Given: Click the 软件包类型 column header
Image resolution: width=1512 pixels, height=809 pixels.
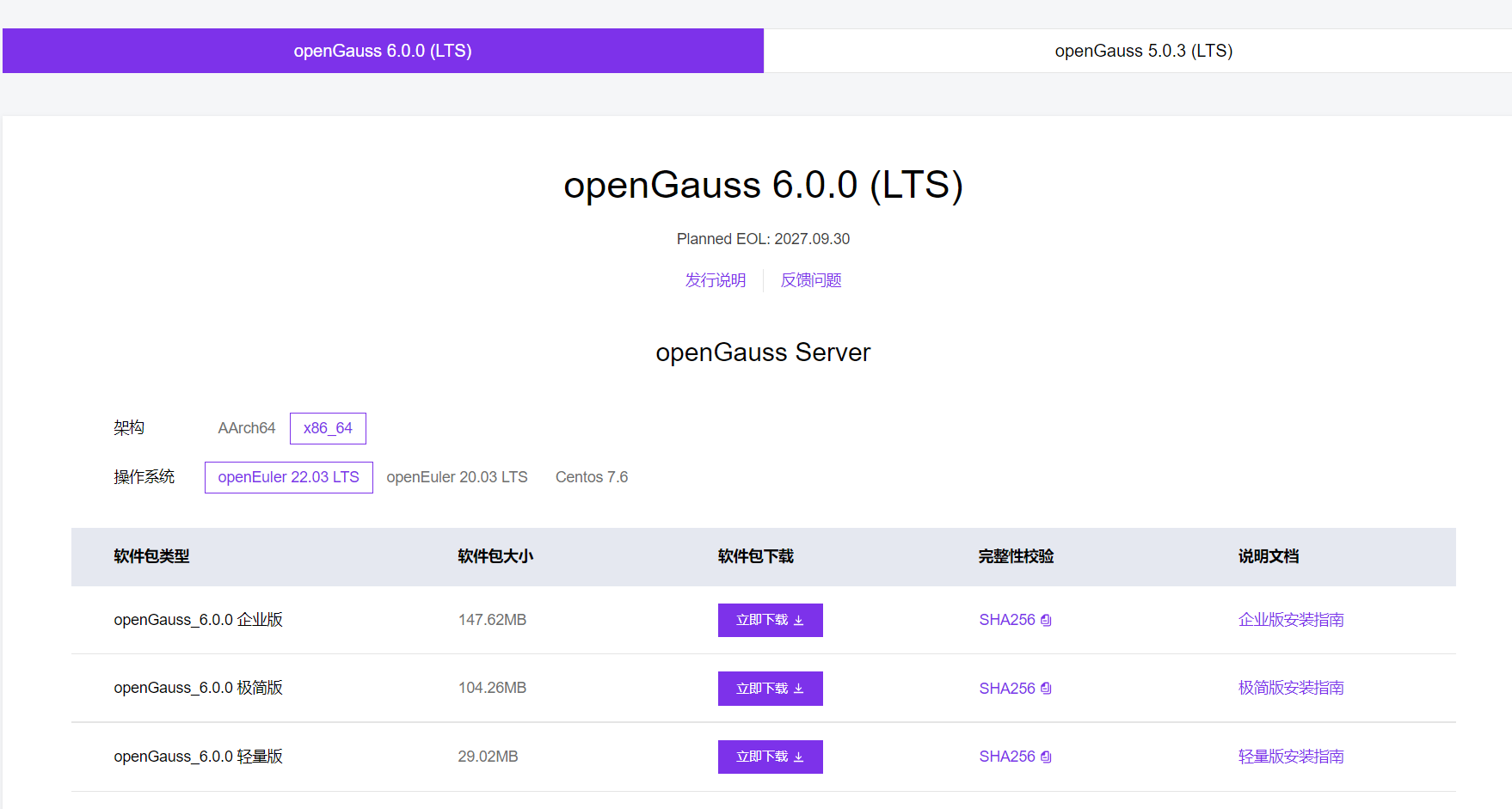Looking at the screenshot, I should point(151,556).
